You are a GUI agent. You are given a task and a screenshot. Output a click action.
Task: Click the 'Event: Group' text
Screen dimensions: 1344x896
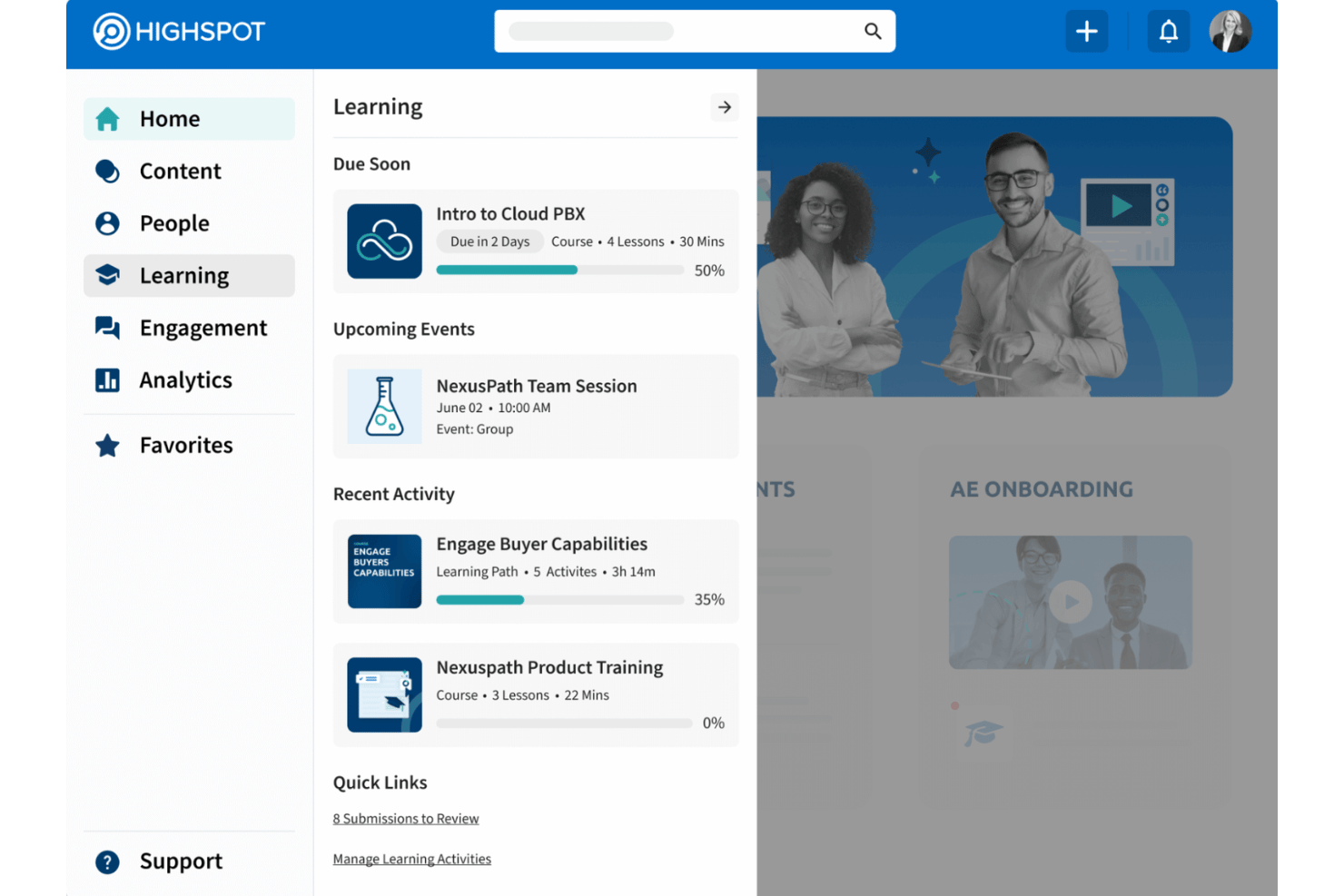pyautogui.click(x=474, y=429)
